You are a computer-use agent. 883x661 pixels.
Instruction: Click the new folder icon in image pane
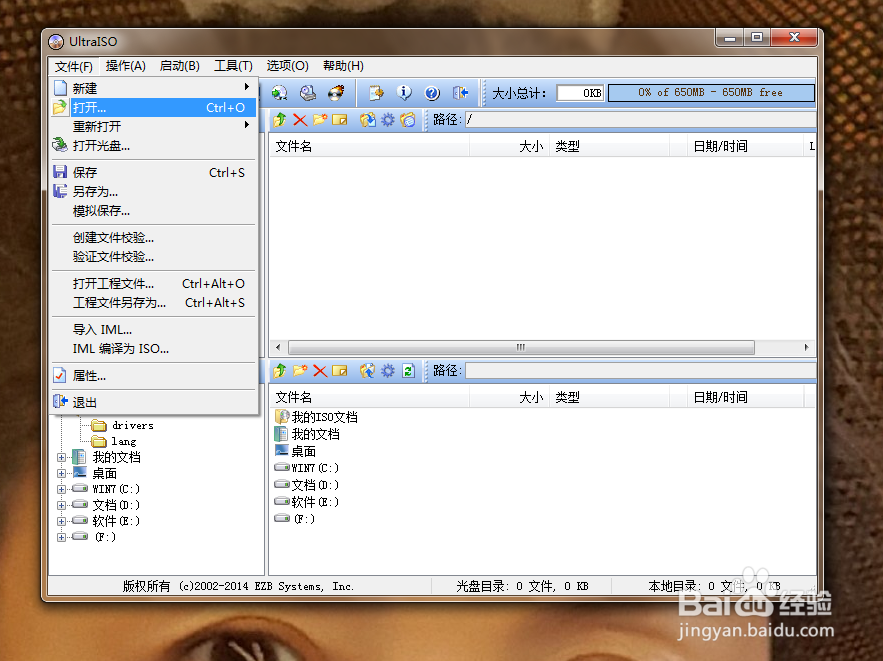tap(320, 119)
